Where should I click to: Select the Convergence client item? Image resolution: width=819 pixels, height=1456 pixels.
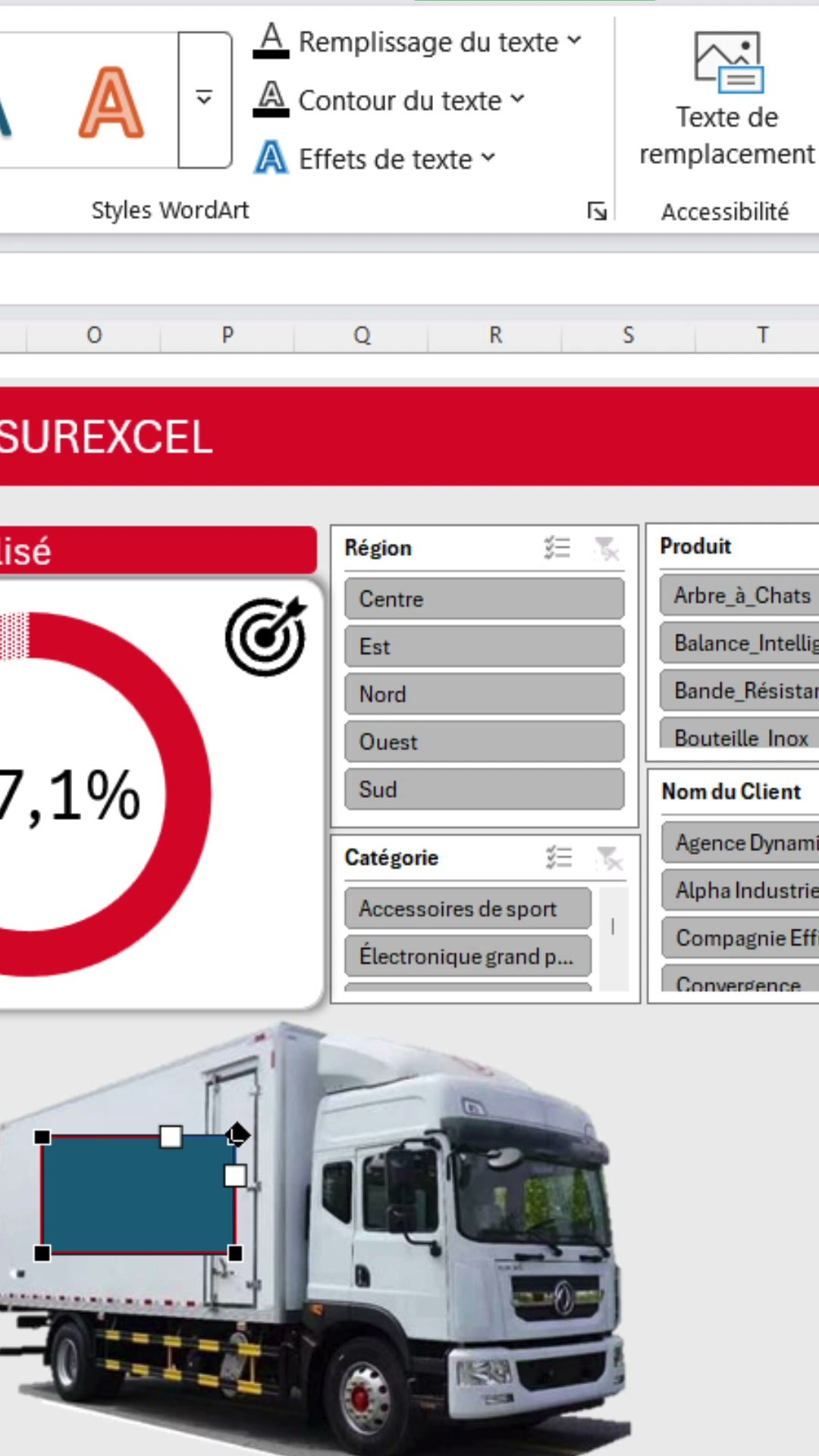(741, 980)
